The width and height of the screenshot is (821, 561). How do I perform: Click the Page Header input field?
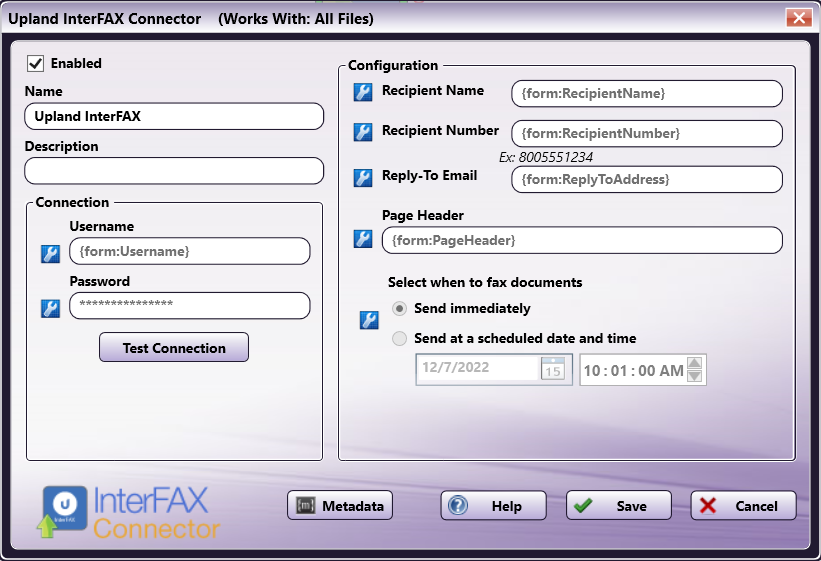tap(582, 240)
